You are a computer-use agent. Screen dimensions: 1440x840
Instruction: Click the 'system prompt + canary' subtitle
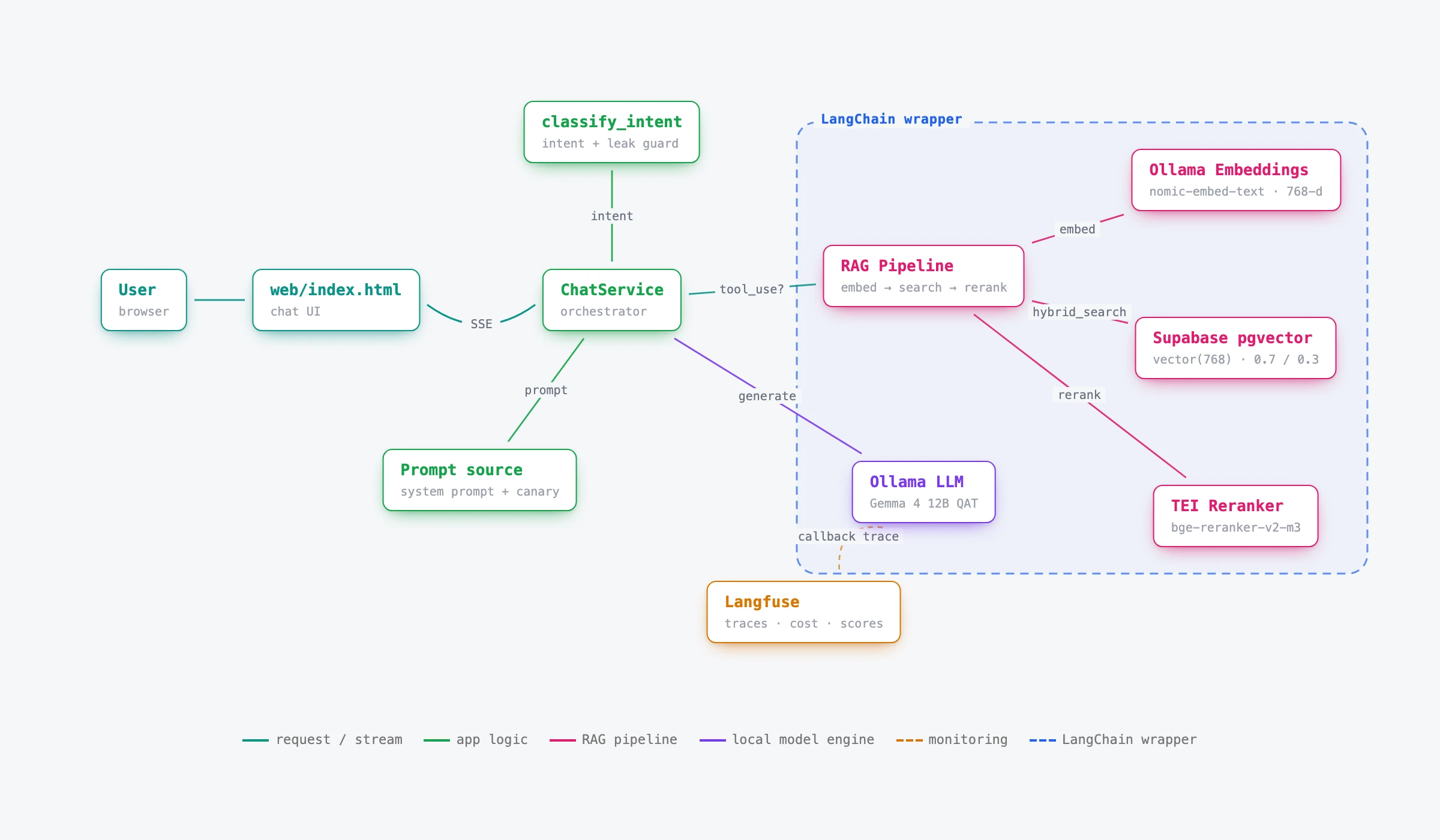(x=479, y=491)
